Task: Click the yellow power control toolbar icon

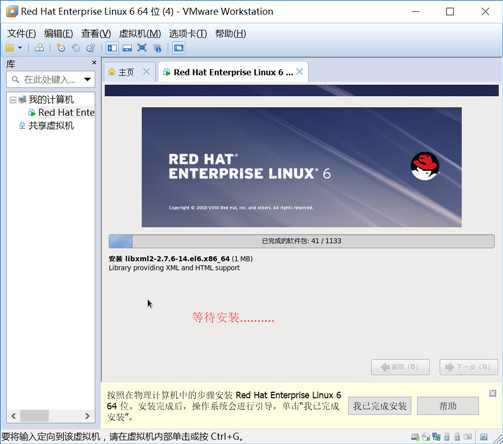Action: [10, 48]
